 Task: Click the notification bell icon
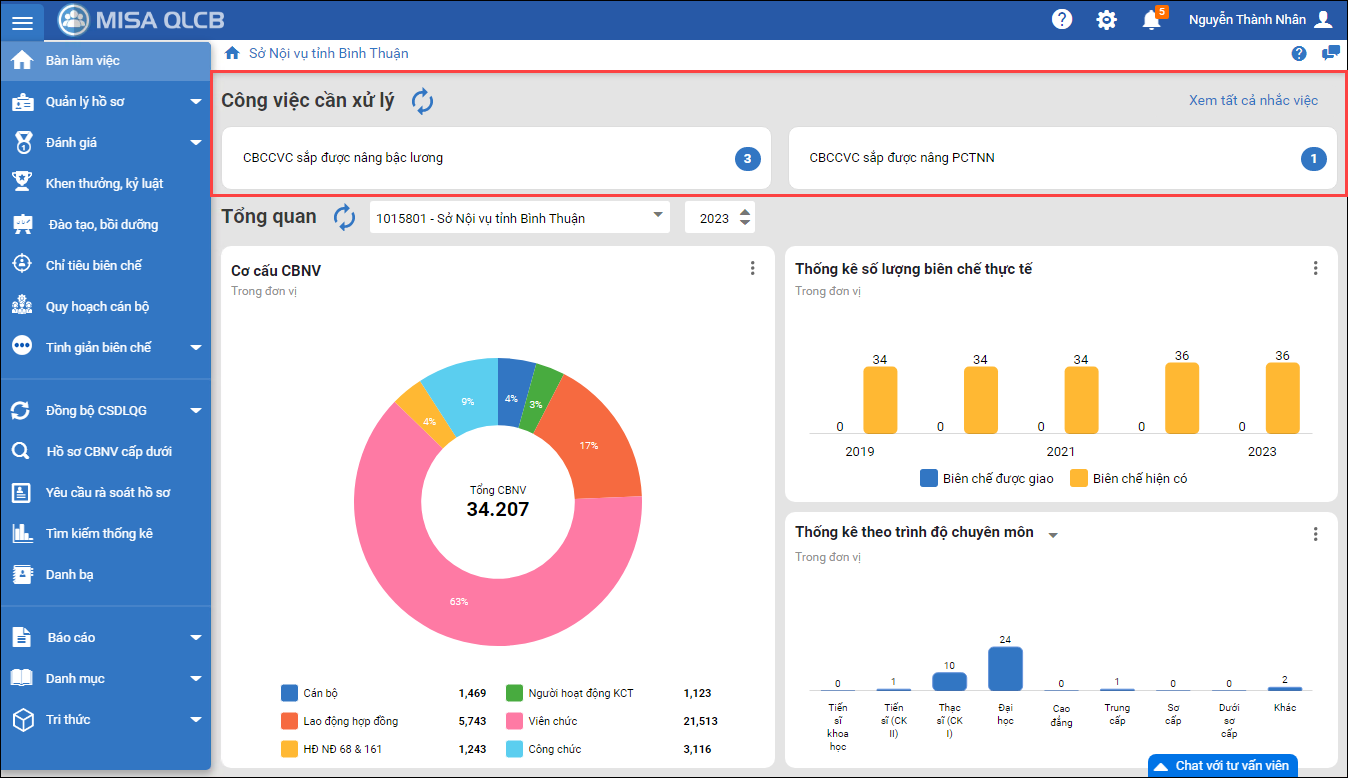1151,20
